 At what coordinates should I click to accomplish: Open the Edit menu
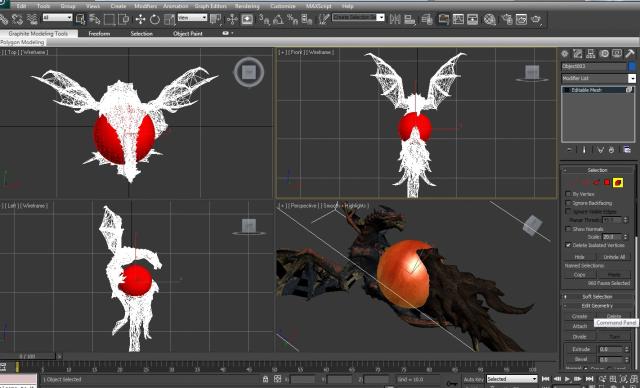(21, 6)
